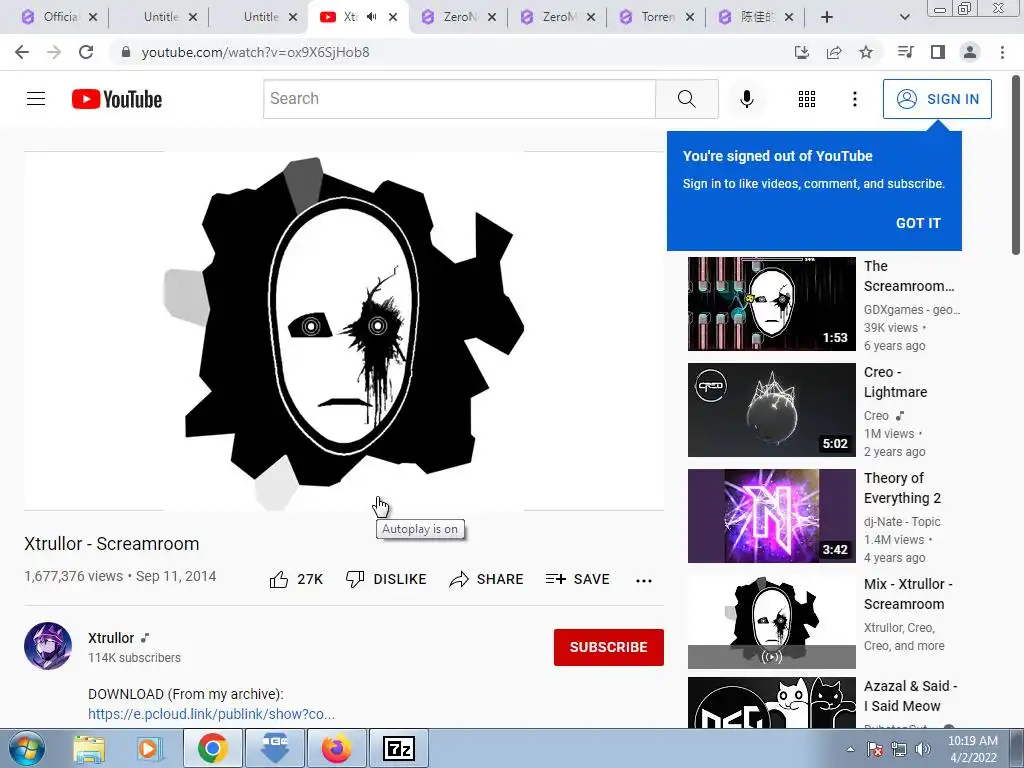The width and height of the screenshot is (1024, 768).
Task: Click the page vertical scrollbar
Action: [1016, 165]
